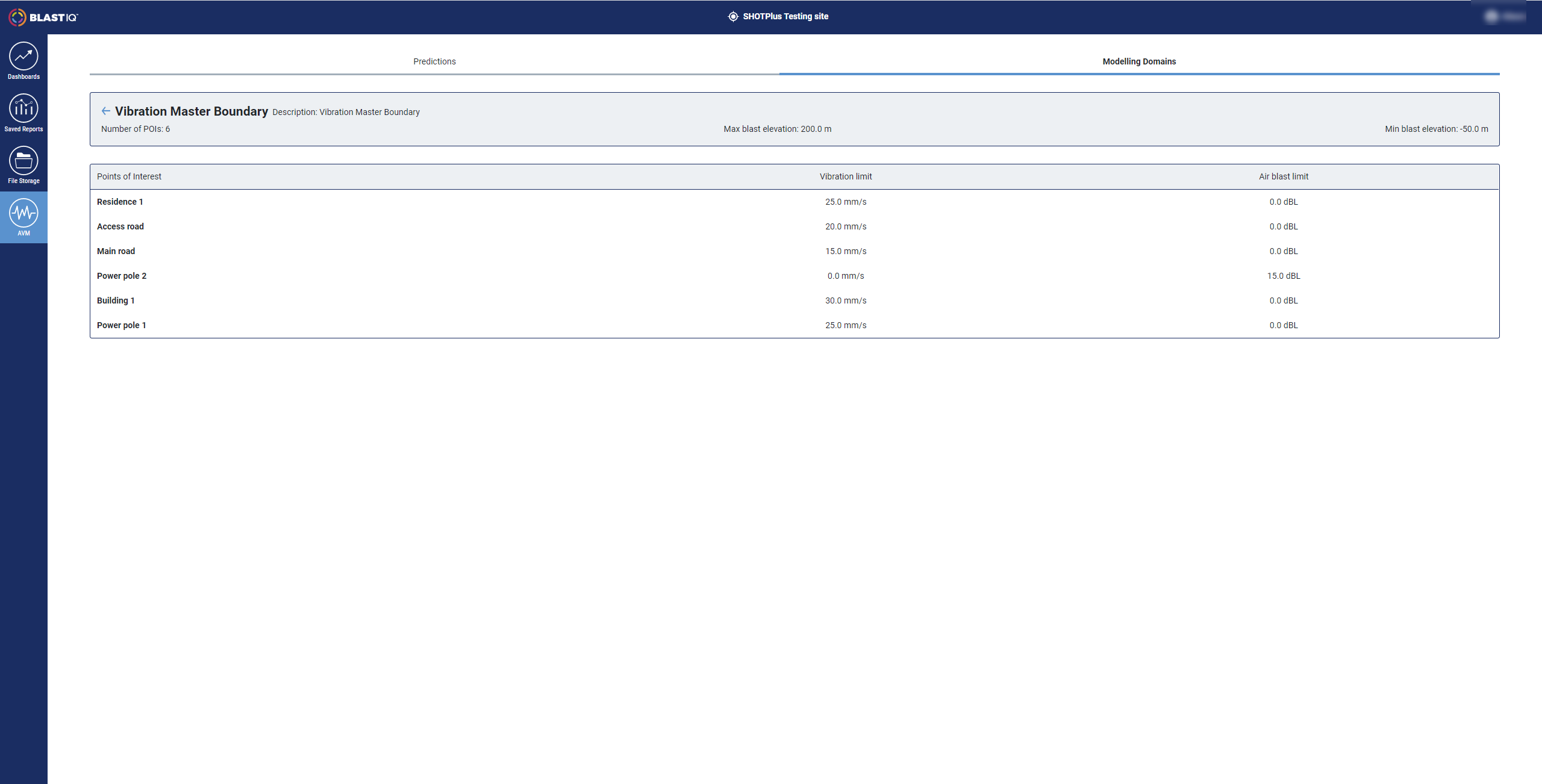Click Building 1 vibration limit 30.0 mm/s
The image size is (1542, 784).
click(846, 300)
